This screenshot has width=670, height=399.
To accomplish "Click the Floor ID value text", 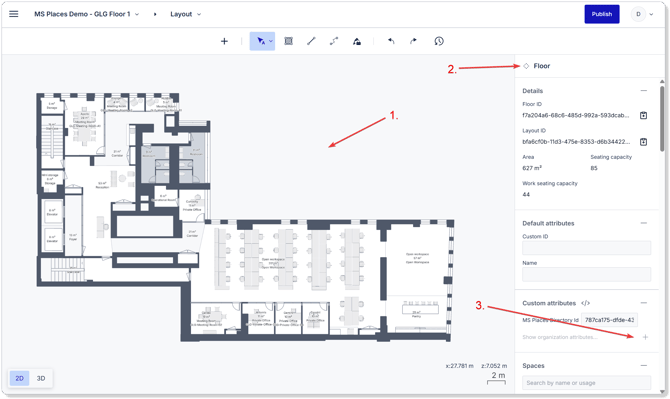I will tap(576, 115).
